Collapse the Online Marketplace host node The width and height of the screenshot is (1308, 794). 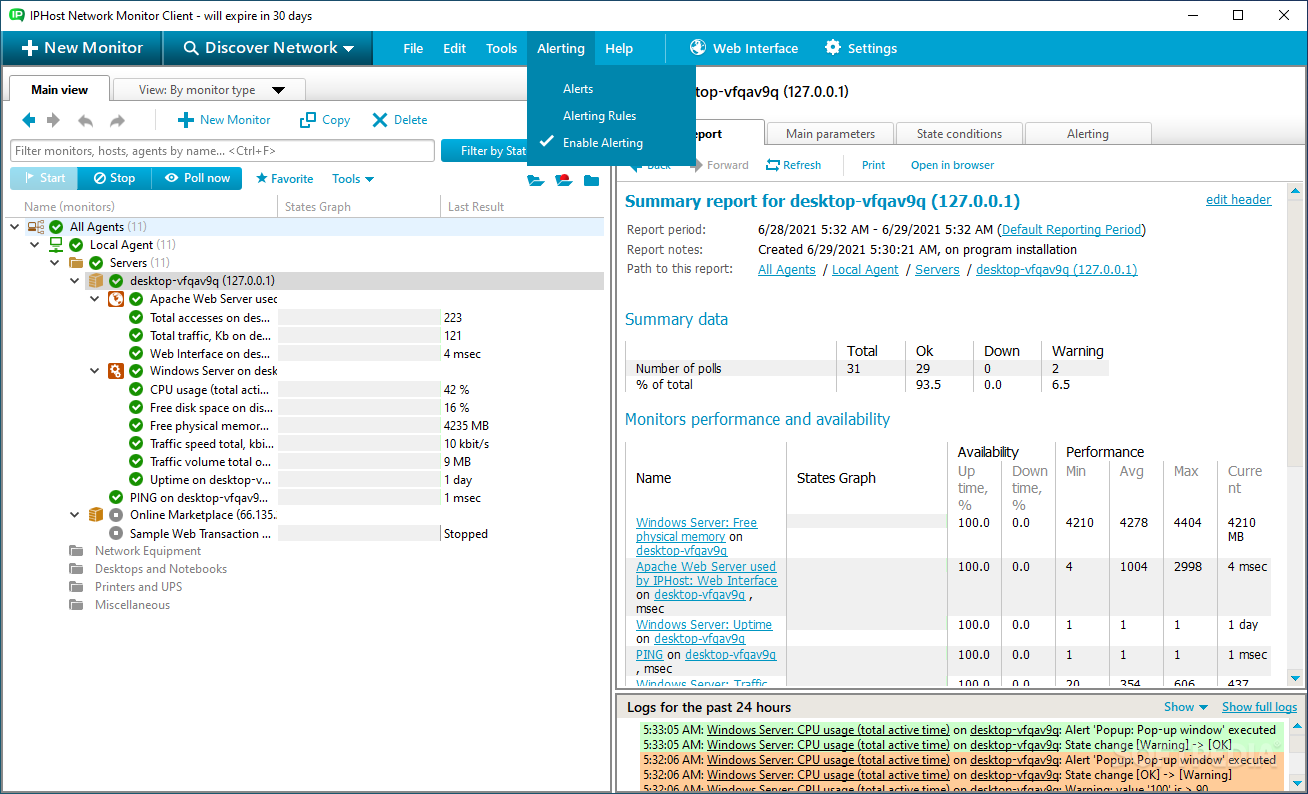75,515
